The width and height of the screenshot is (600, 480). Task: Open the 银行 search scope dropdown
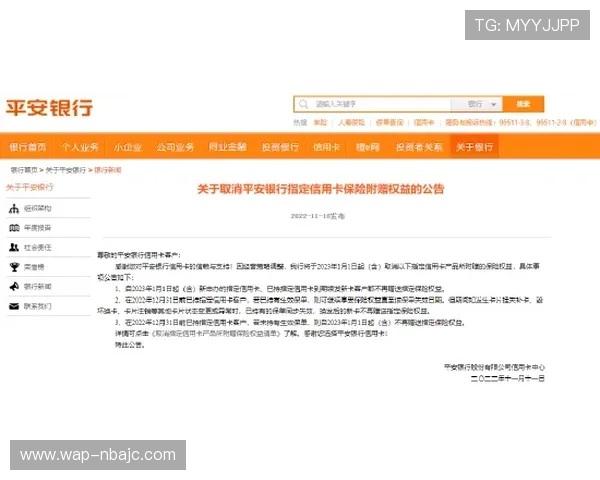pos(477,104)
